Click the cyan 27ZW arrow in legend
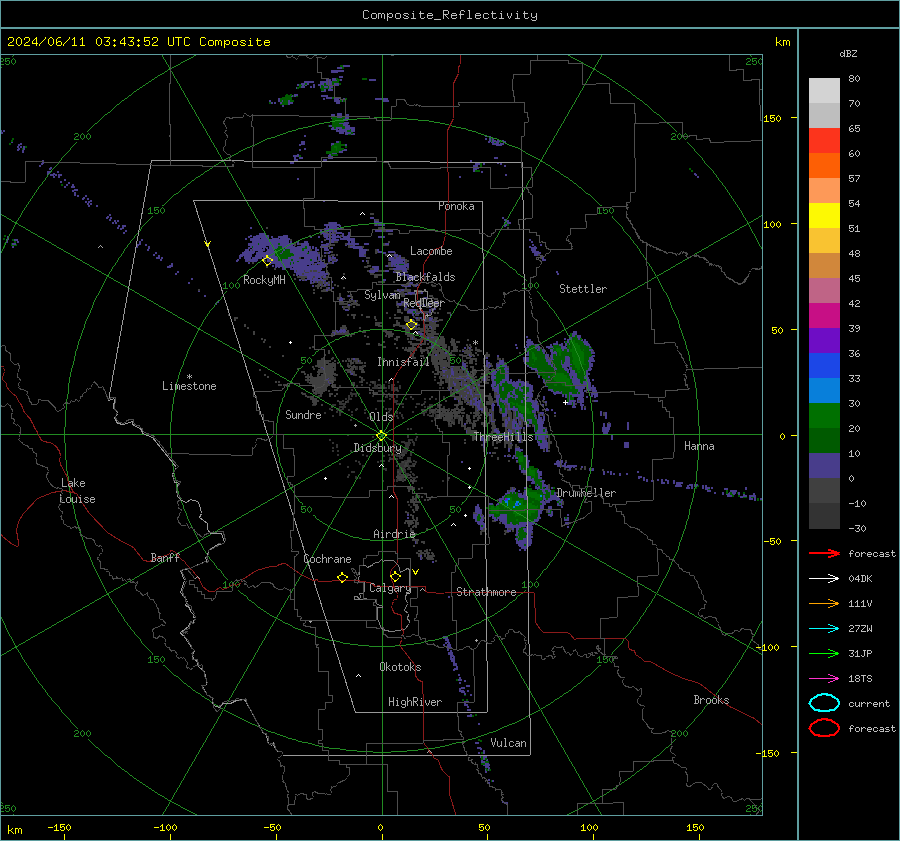The height and width of the screenshot is (841, 900). 824,629
